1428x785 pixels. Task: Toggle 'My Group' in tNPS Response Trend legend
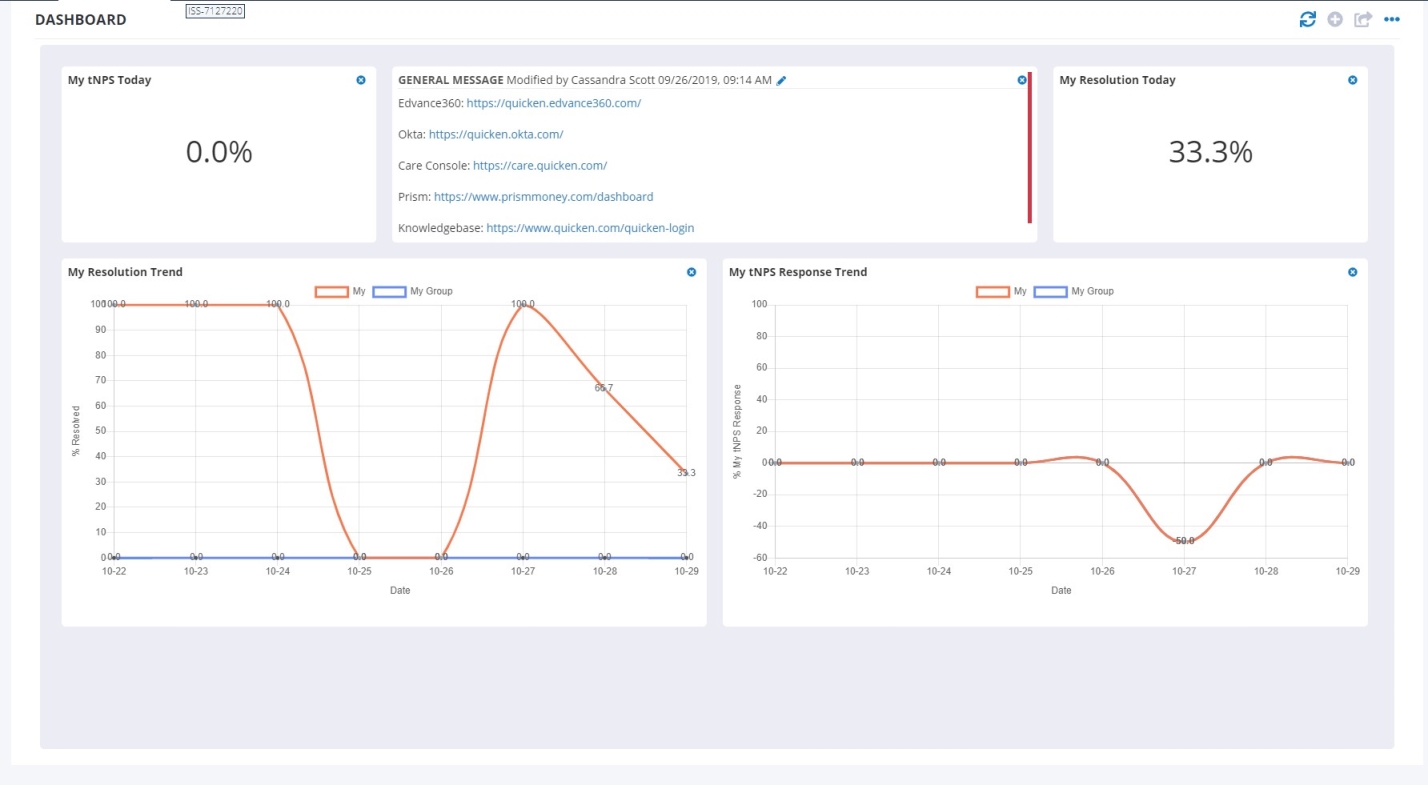coord(1074,292)
